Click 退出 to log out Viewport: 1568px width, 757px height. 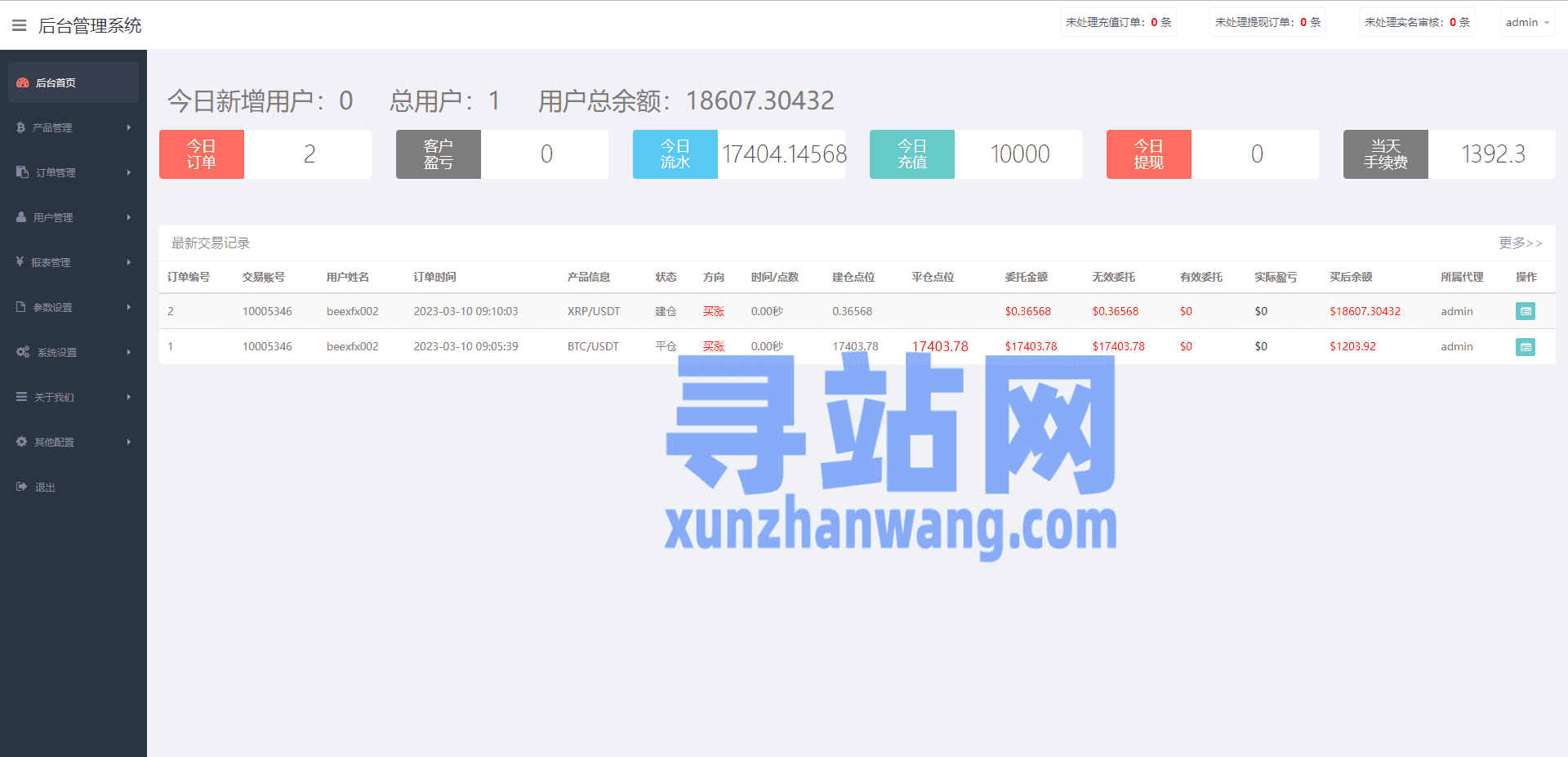[73, 487]
